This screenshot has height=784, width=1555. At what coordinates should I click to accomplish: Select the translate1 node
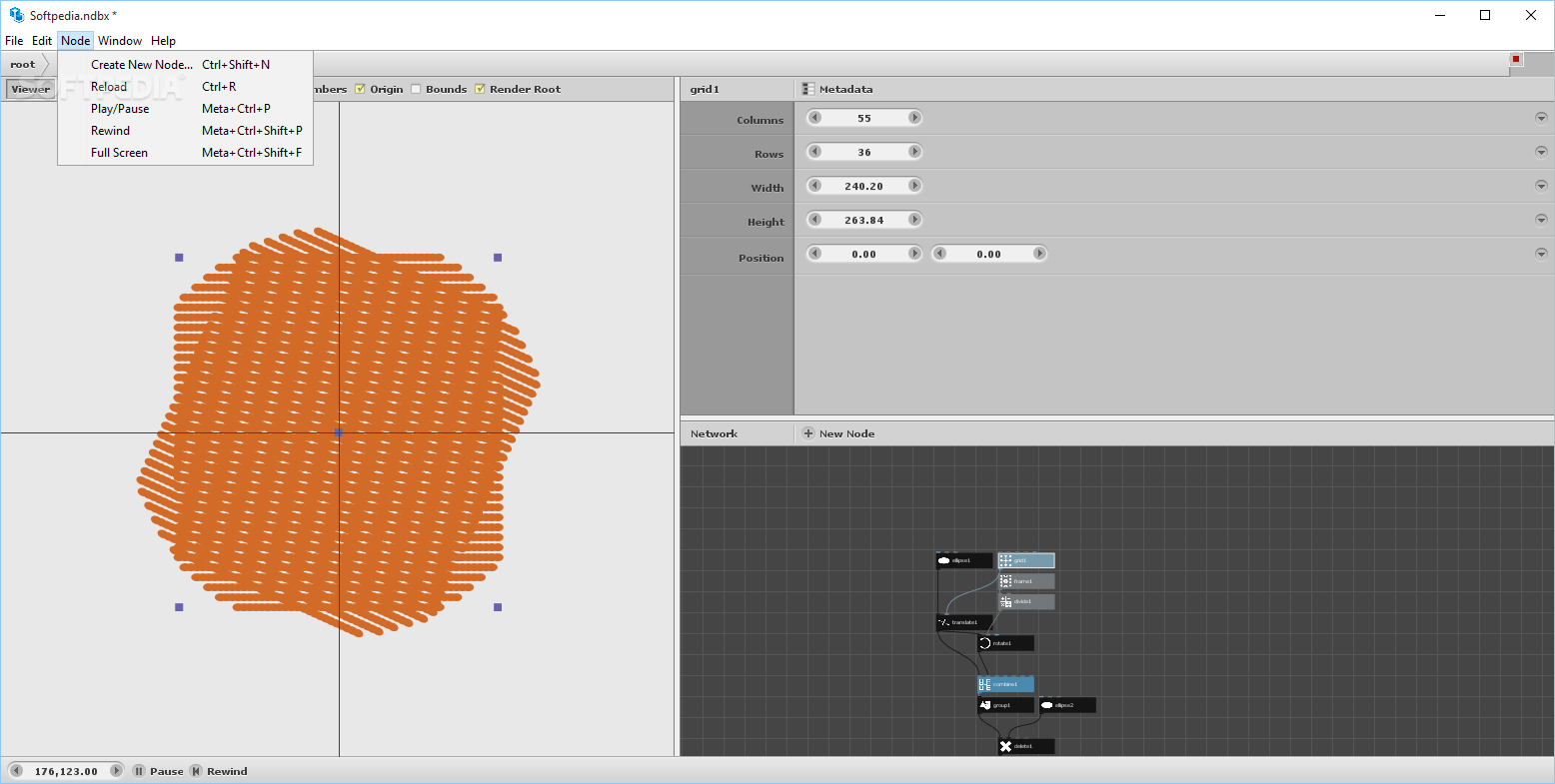click(964, 622)
